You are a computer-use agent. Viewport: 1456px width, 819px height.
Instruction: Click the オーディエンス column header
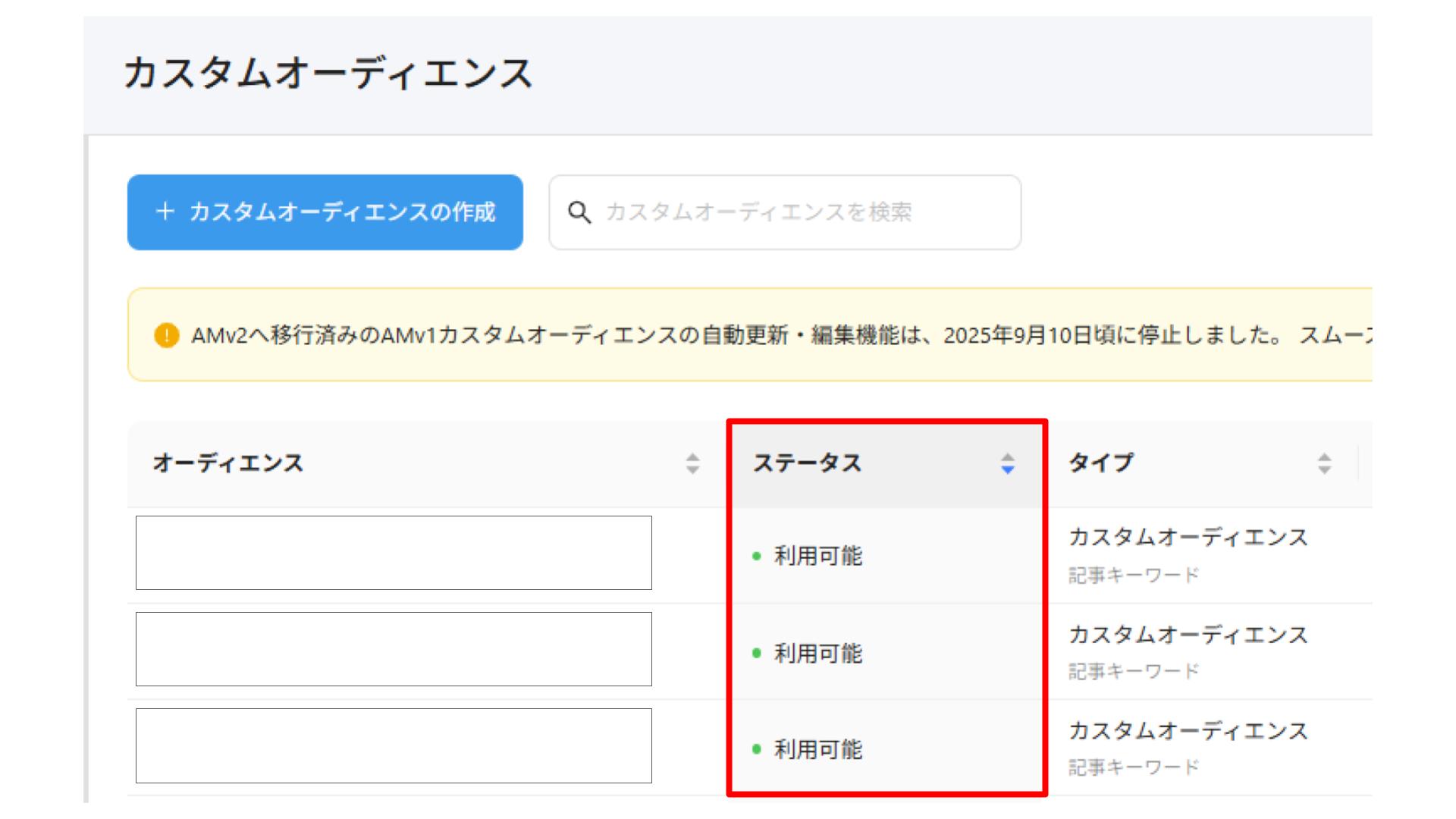pos(227,463)
